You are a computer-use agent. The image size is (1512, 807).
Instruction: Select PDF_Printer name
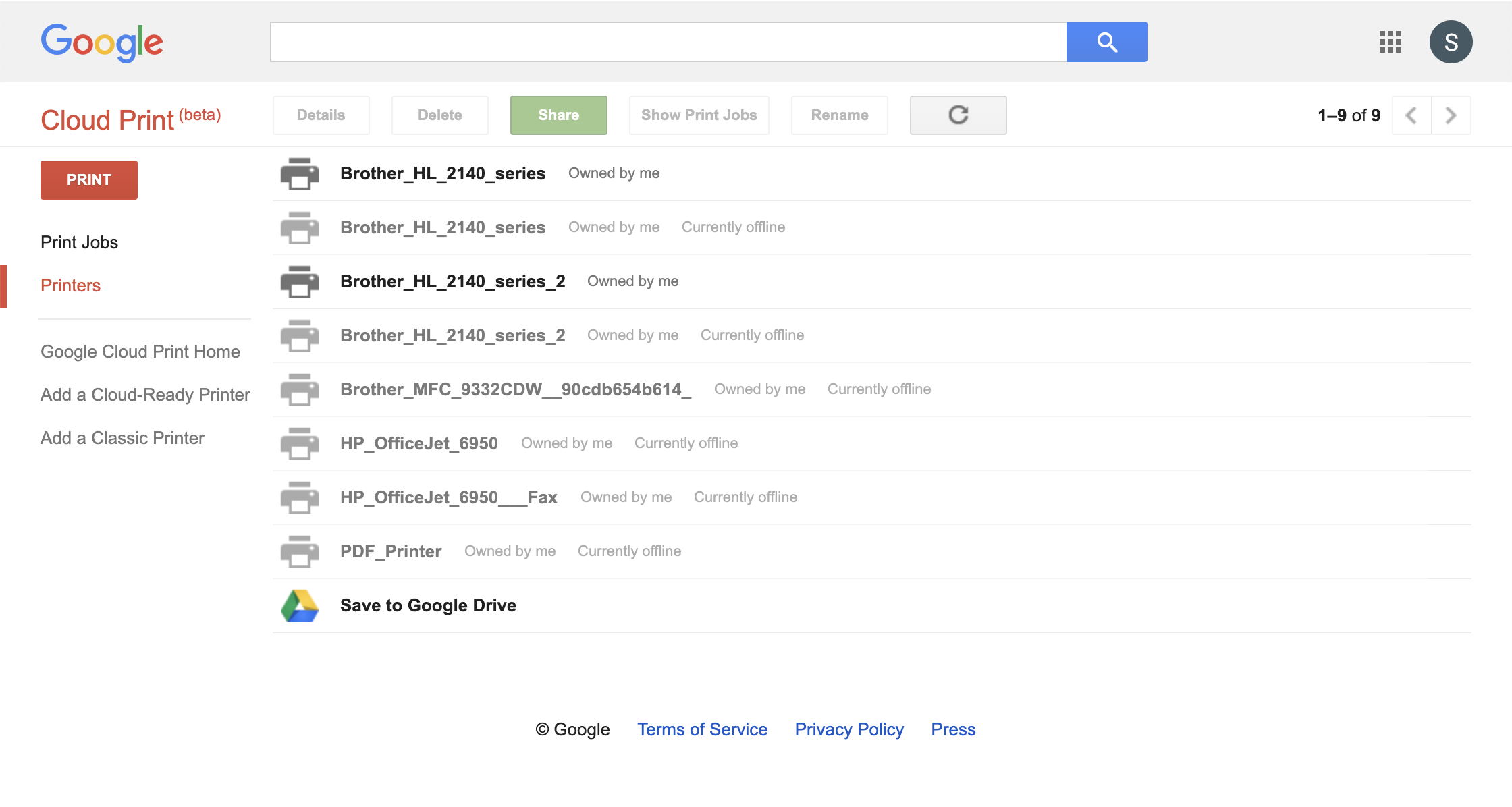point(391,551)
